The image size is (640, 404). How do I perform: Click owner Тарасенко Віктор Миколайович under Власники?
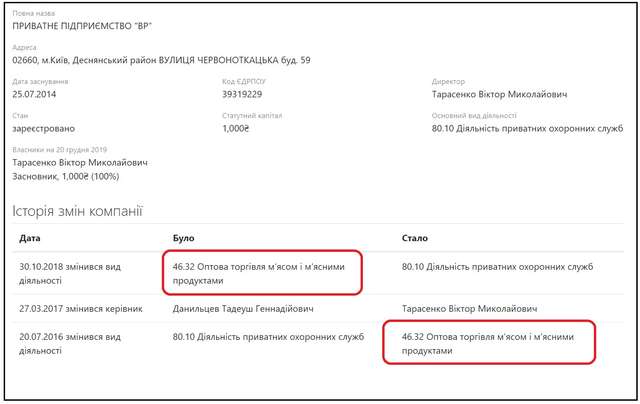click(x=80, y=162)
